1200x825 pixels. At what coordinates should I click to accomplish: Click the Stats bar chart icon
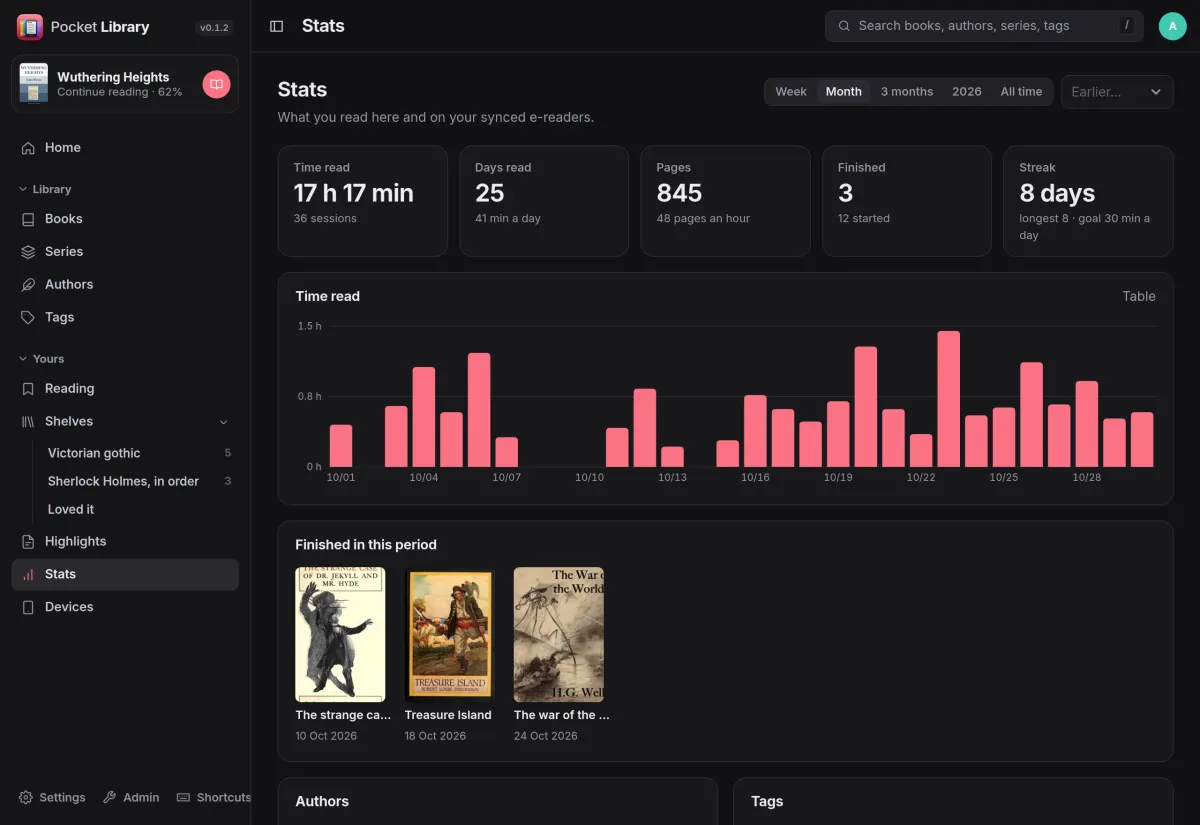click(28, 574)
